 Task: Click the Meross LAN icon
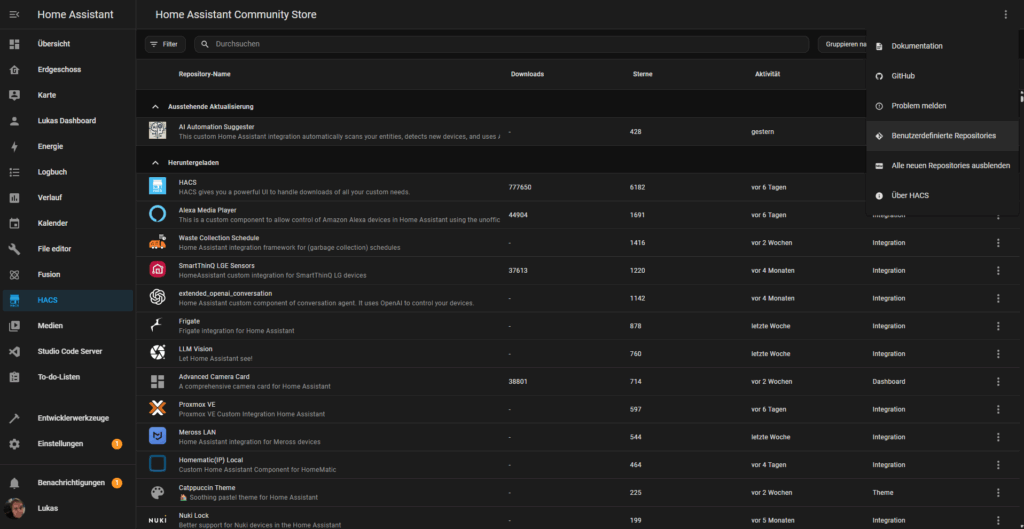(157, 436)
